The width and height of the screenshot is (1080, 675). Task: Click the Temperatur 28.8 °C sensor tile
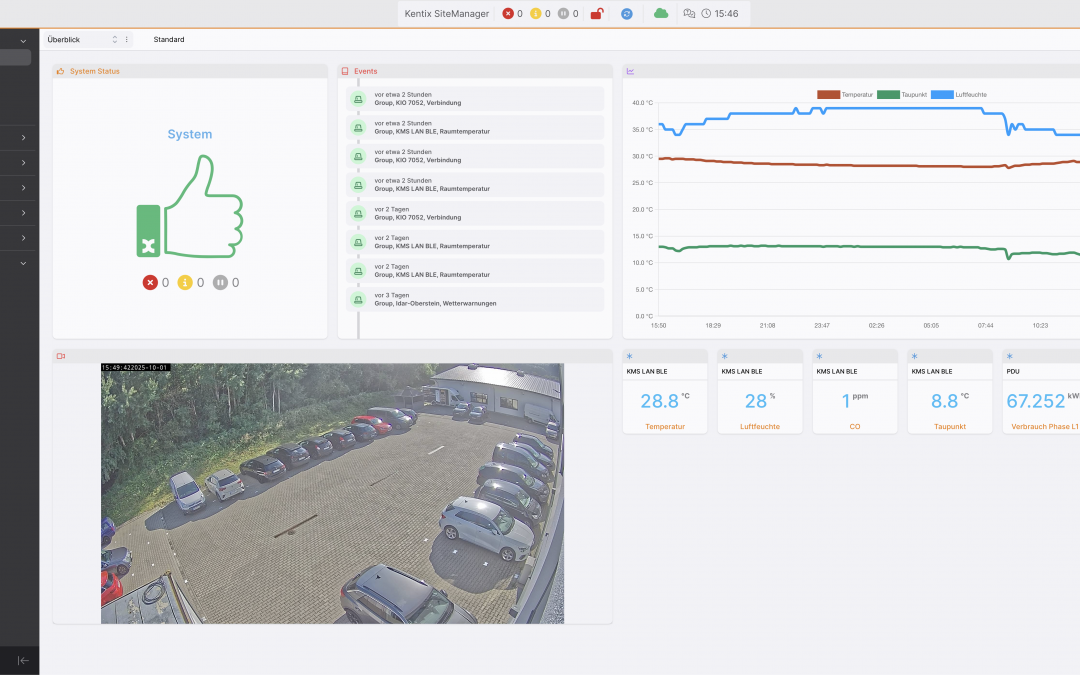click(x=664, y=401)
